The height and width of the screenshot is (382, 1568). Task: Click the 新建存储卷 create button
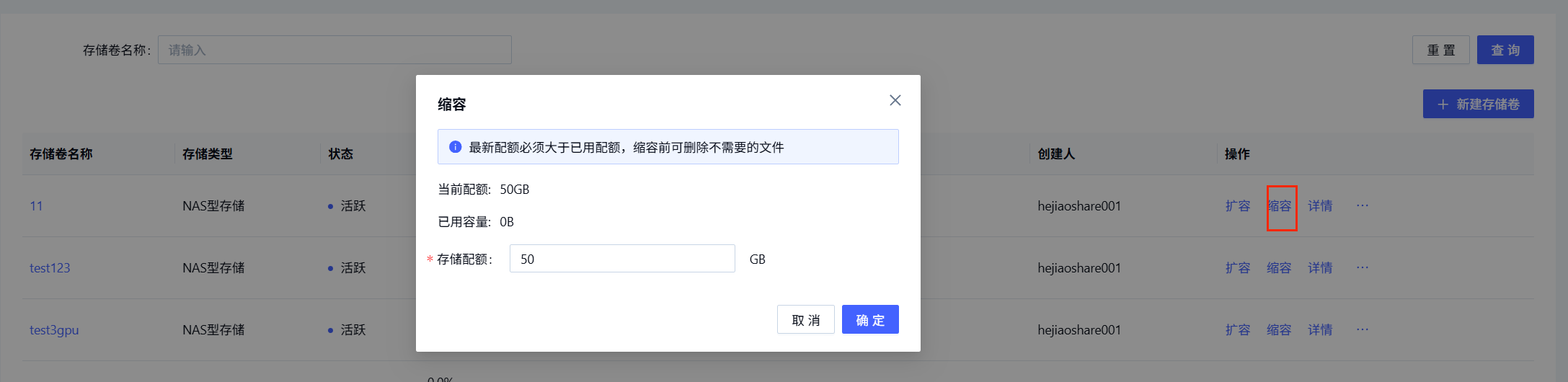1478,105
